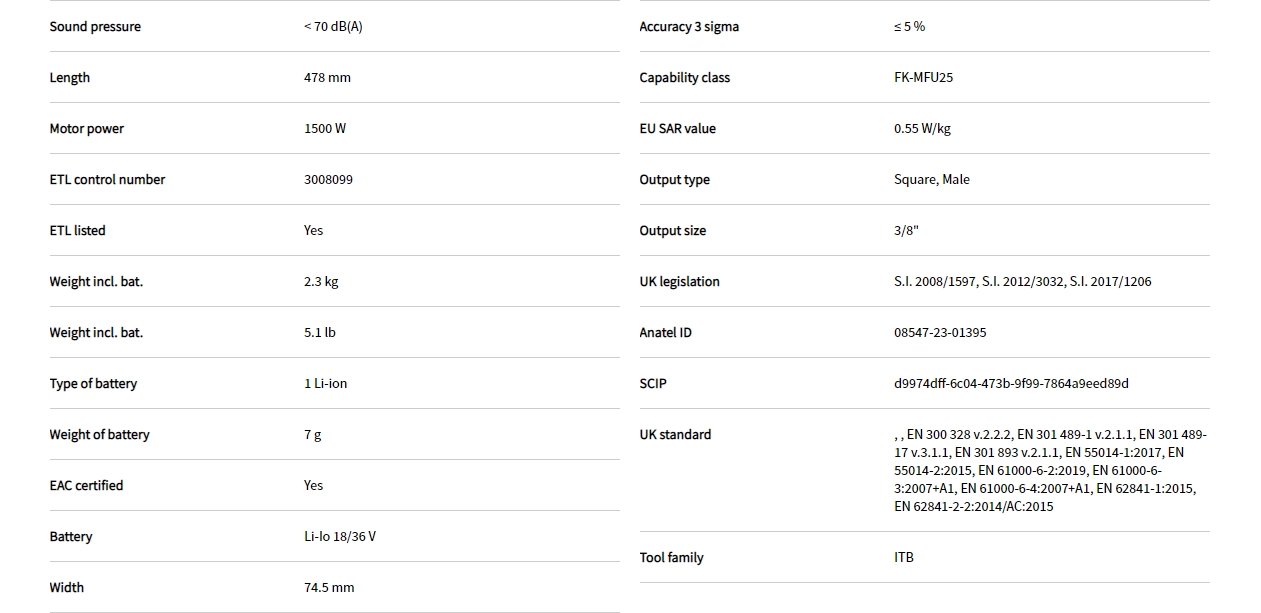Click the ITB tool family value
This screenshot has width=1261, height=613.
(903, 558)
